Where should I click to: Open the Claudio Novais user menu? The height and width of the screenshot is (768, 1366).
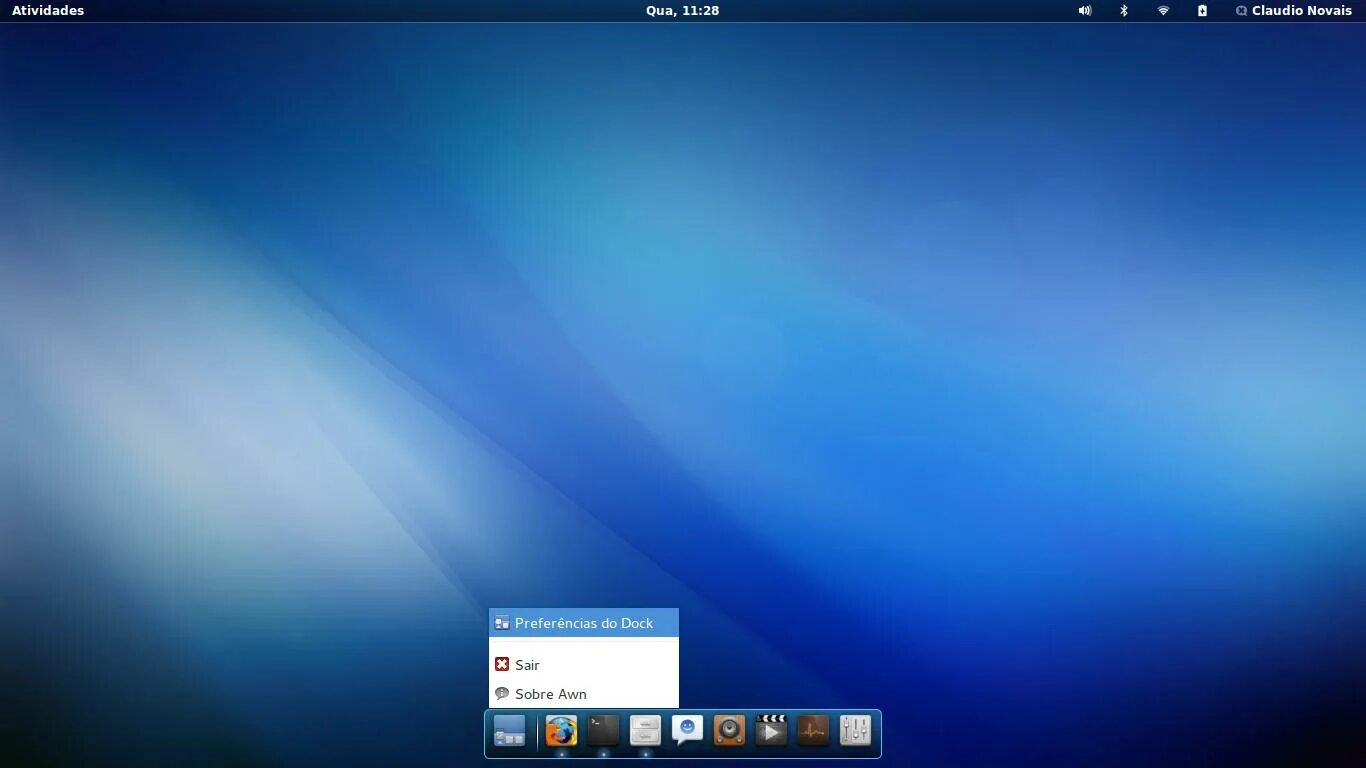point(1294,11)
